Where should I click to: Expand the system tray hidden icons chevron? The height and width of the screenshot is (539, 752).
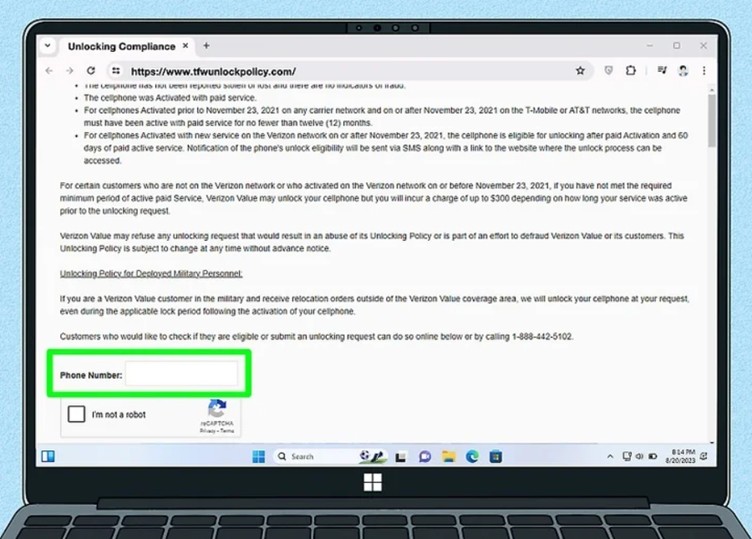[611, 456]
